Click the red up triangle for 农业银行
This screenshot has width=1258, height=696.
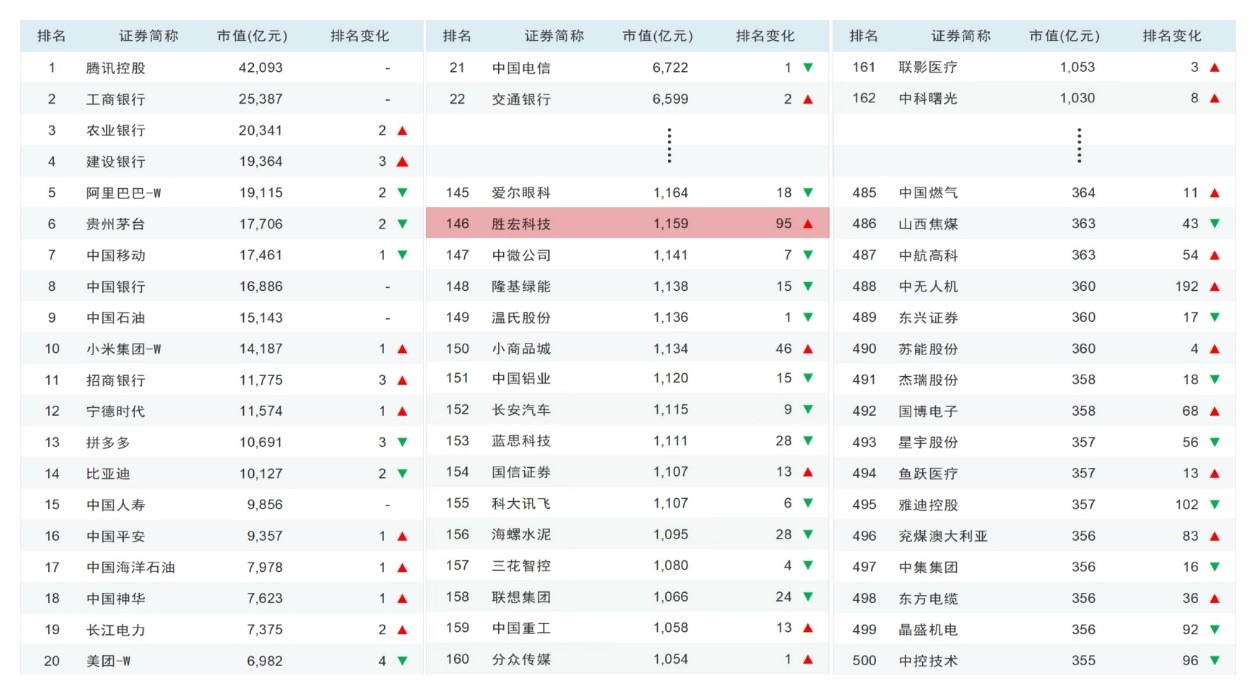coord(402,131)
